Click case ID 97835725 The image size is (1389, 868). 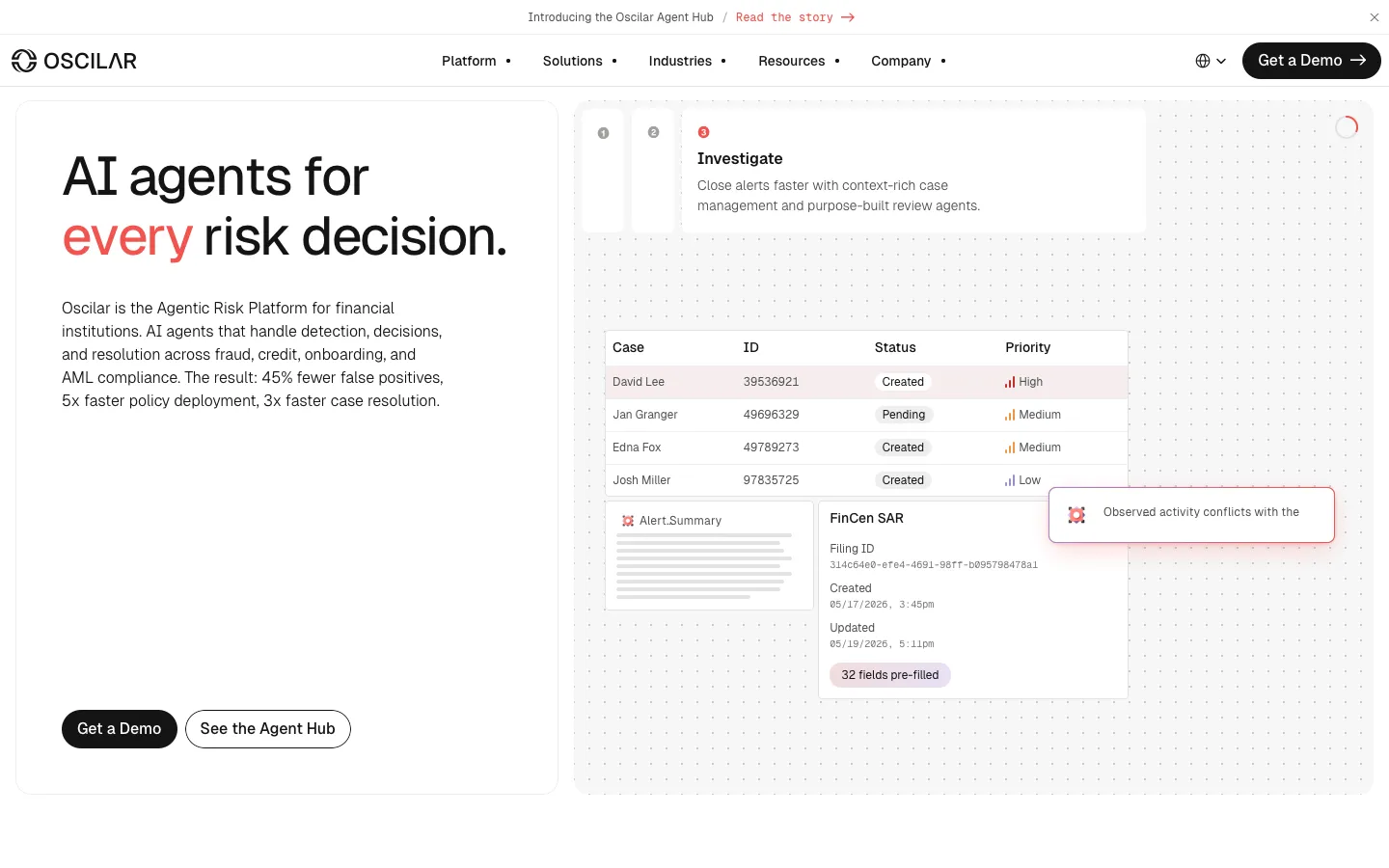pyautogui.click(x=771, y=480)
